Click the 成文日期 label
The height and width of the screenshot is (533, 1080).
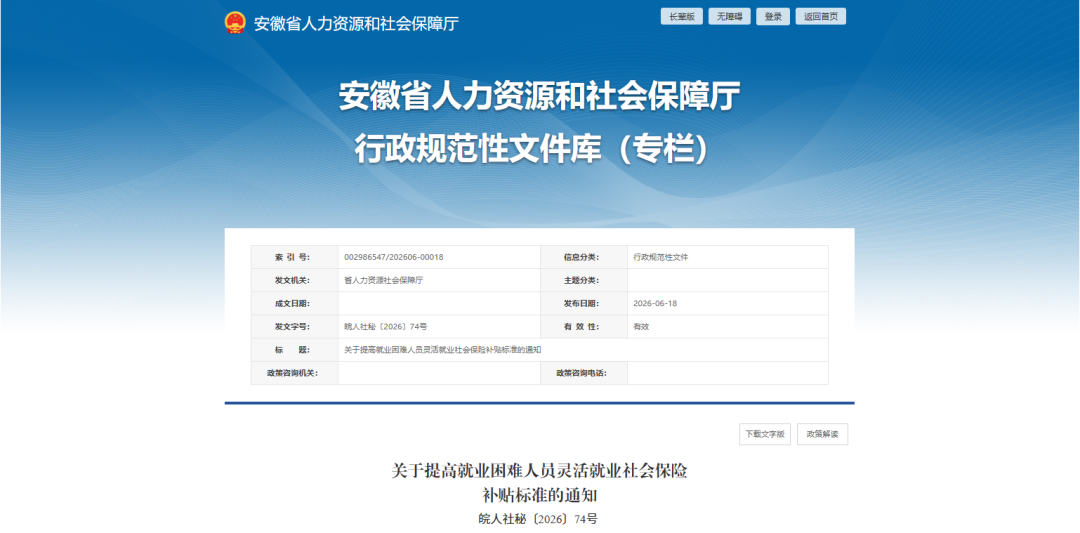(x=293, y=304)
